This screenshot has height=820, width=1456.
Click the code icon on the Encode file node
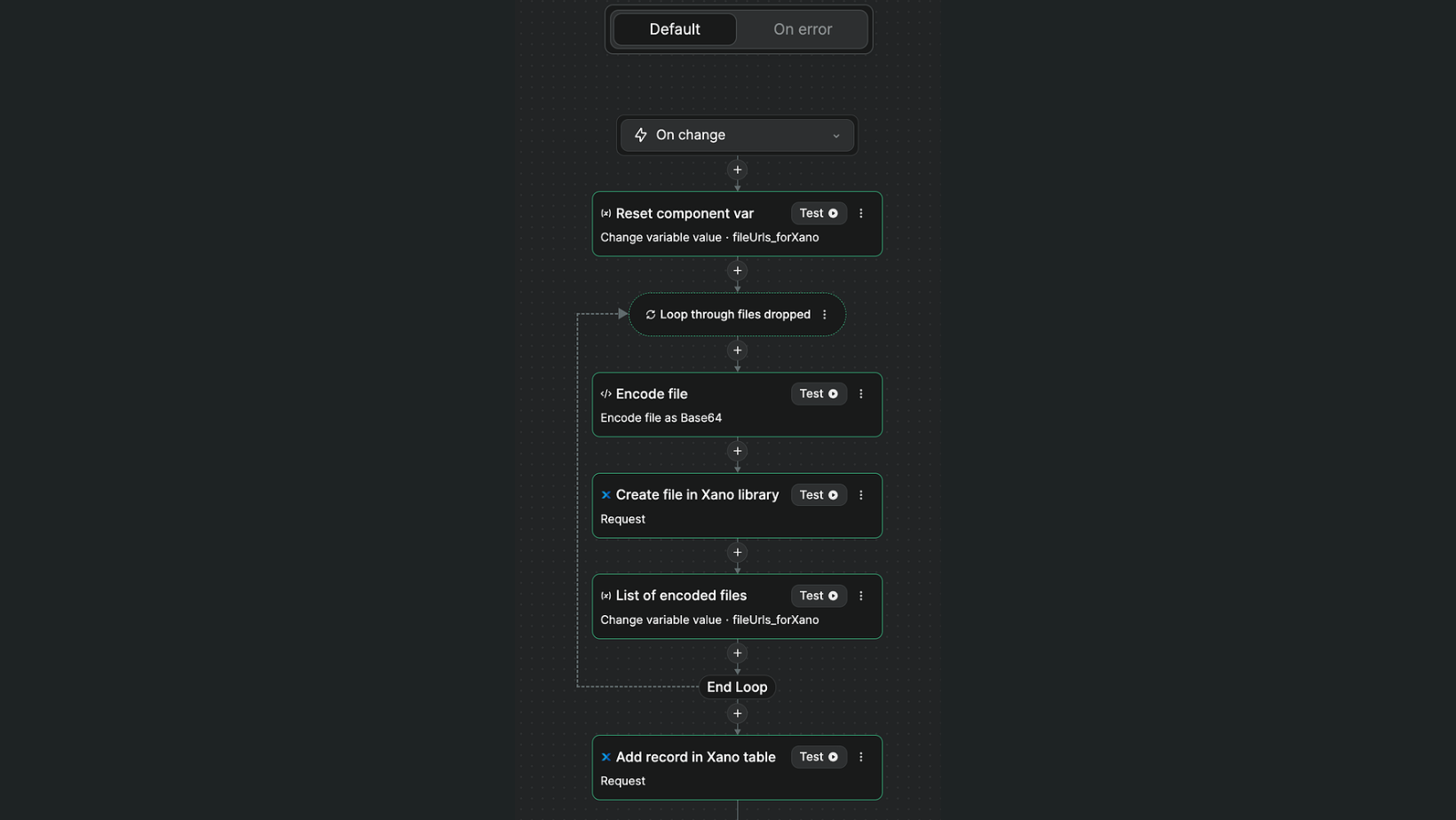click(x=605, y=393)
